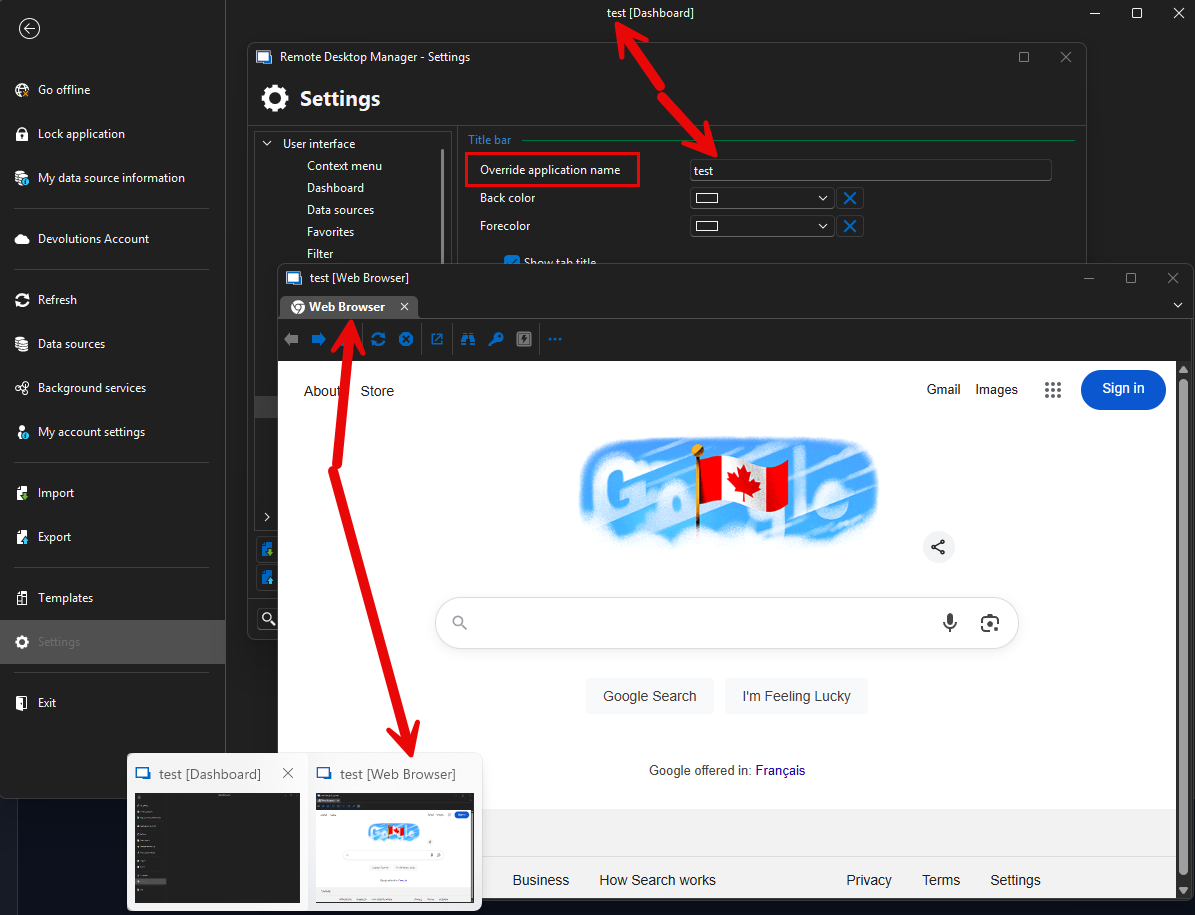
Task: Navigate forward in the embedded browser
Action: coord(319,340)
